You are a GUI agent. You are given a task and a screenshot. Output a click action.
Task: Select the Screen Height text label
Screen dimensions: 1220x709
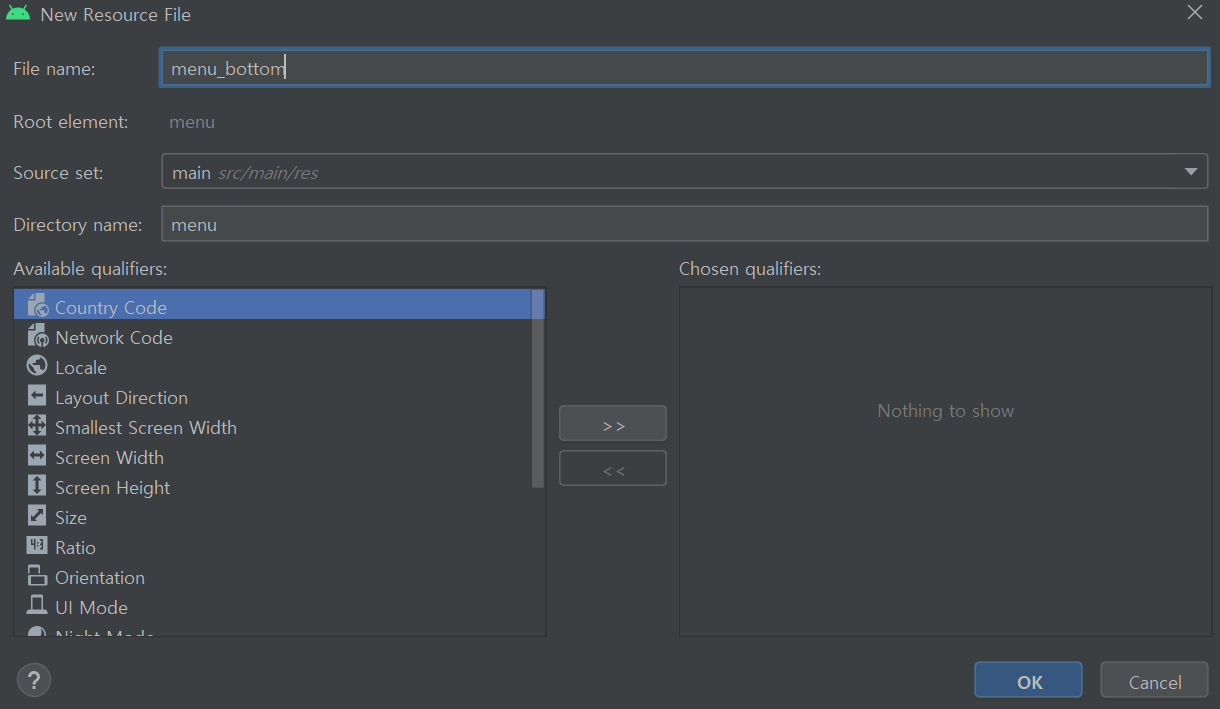point(112,488)
